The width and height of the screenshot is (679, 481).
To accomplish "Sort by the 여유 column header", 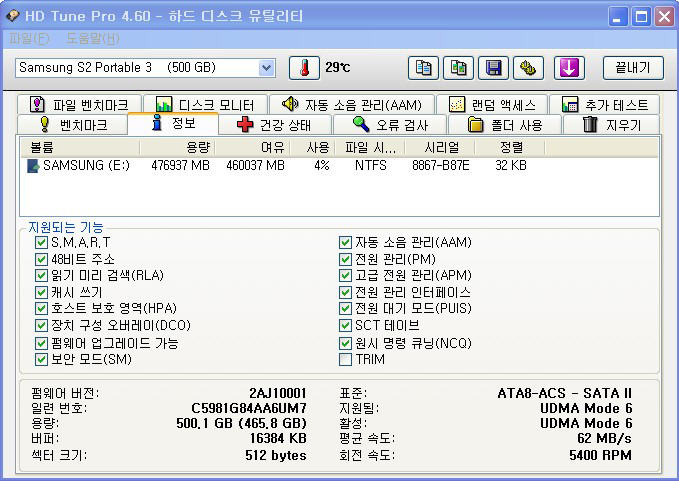I will pyautogui.click(x=252, y=148).
